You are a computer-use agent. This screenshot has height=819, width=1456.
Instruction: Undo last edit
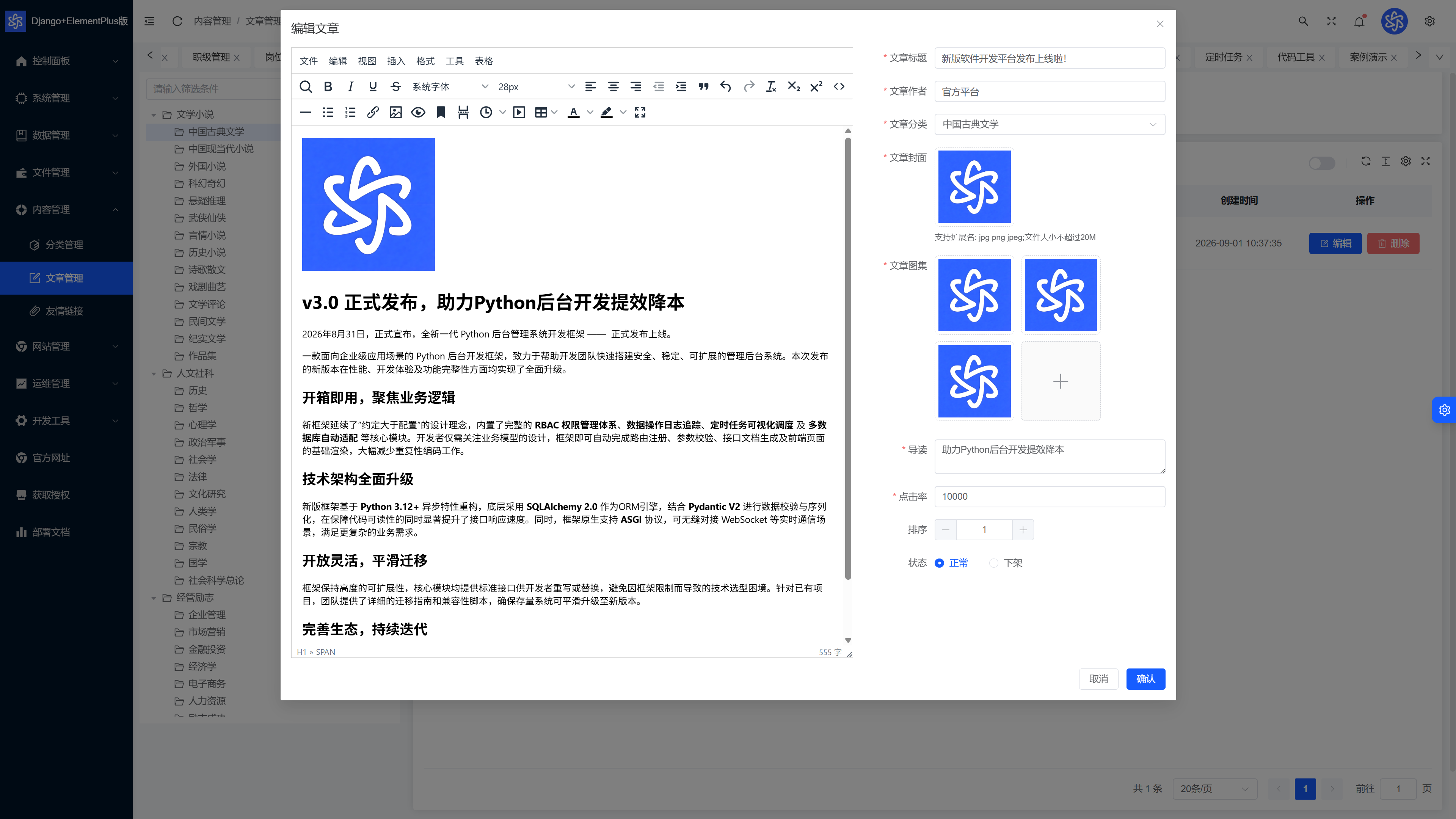(726, 86)
